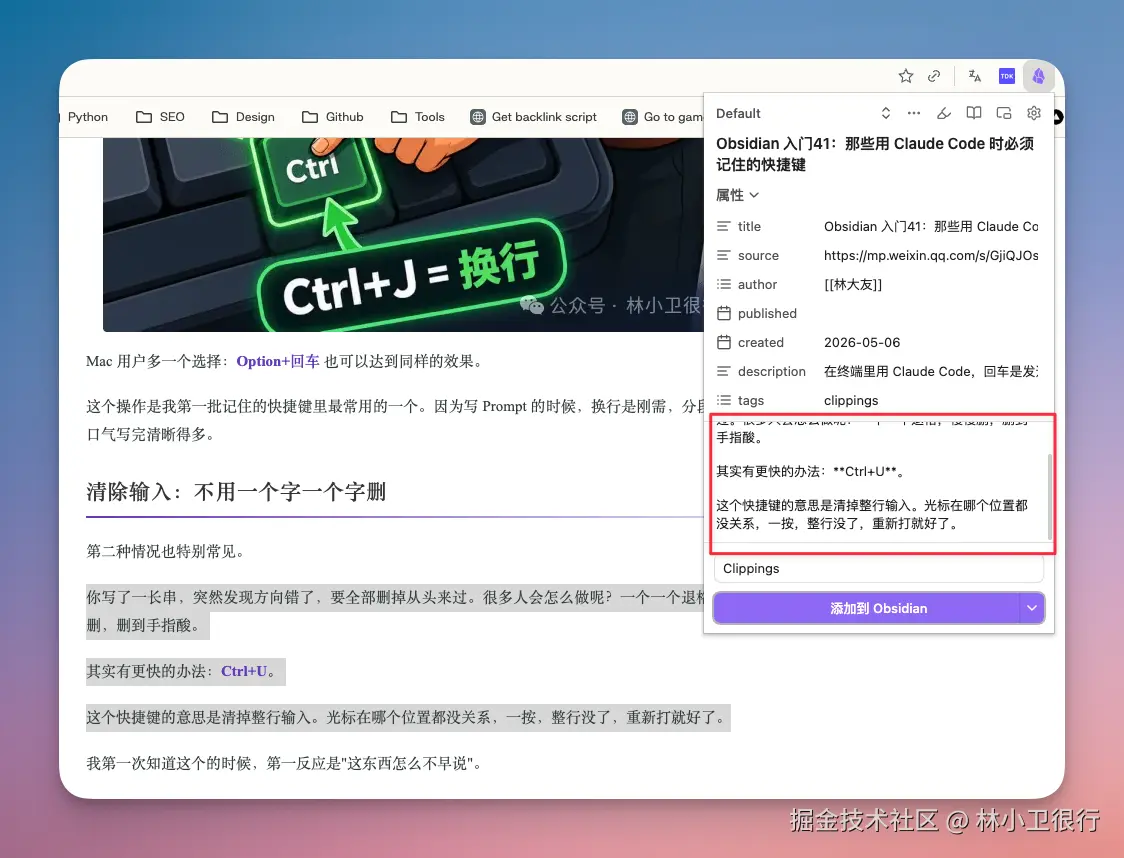Image resolution: width=1124 pixels, height=858 pixels.
Task: Edit the source URL value field
Action: [930, 255]
